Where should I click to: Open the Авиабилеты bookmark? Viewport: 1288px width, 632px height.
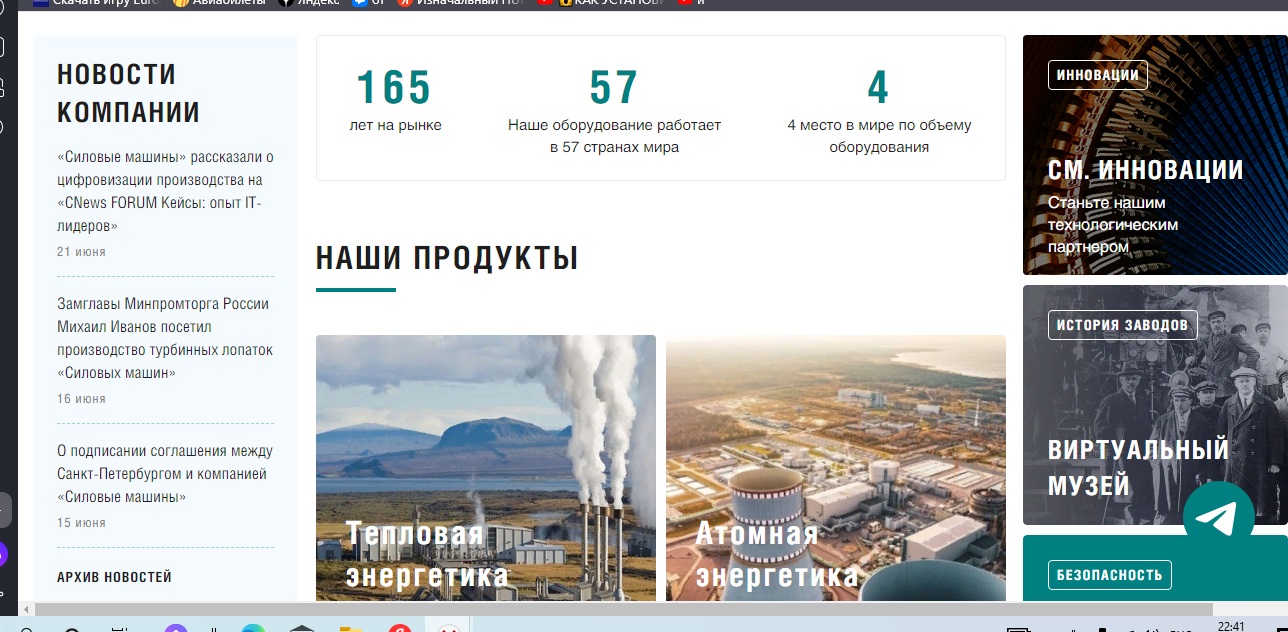click(219, 3)
